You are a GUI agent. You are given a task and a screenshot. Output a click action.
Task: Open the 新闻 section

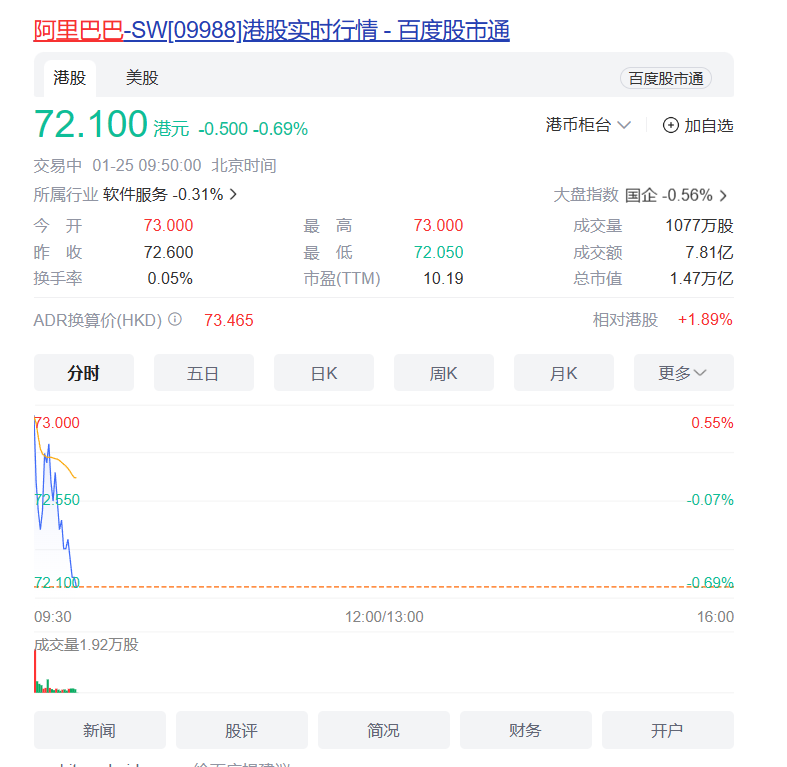tap(99, 730)
